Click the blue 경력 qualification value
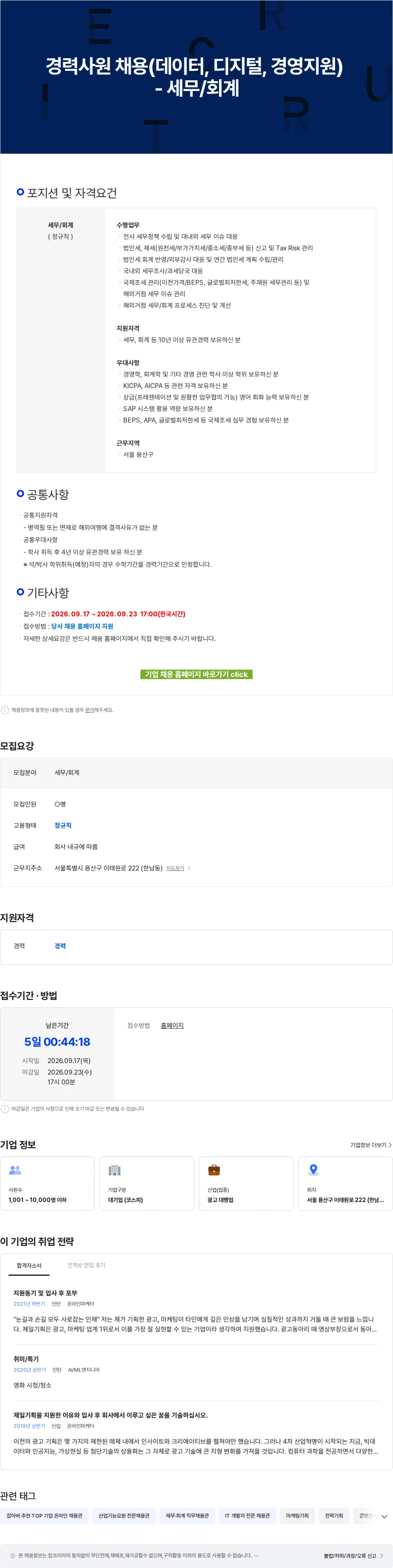The image size is (393, 1568). [x=60, y=946]
